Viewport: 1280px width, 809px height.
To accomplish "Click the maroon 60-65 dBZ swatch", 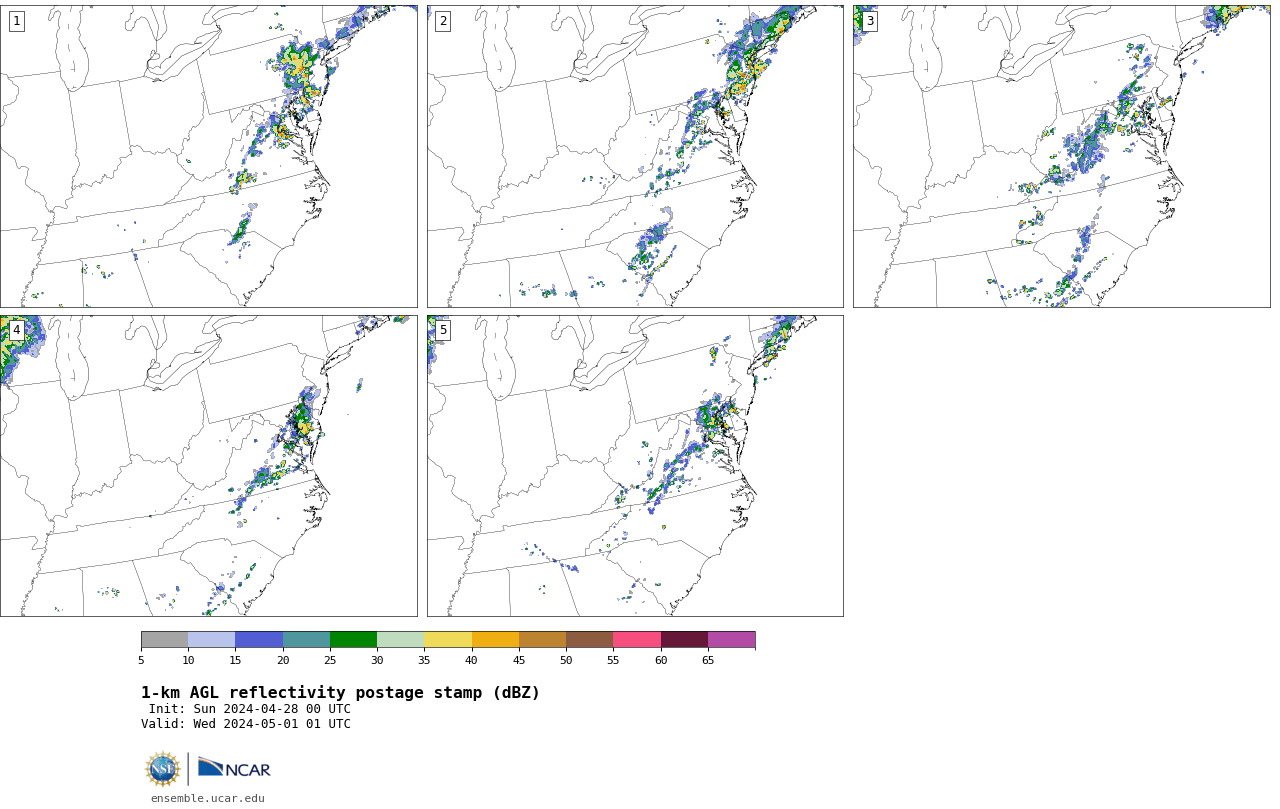I will (684, 640).
